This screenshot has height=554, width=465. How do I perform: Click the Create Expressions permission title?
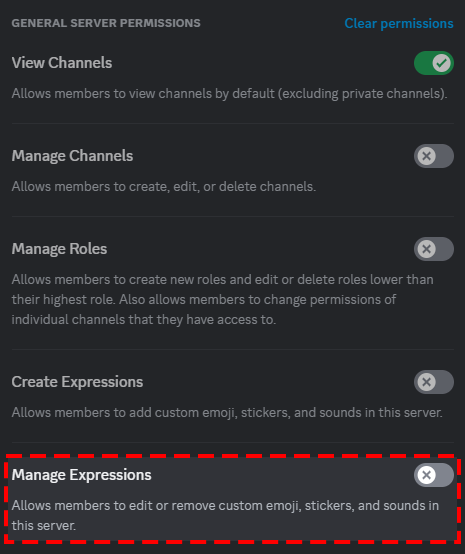click(77, 382)
